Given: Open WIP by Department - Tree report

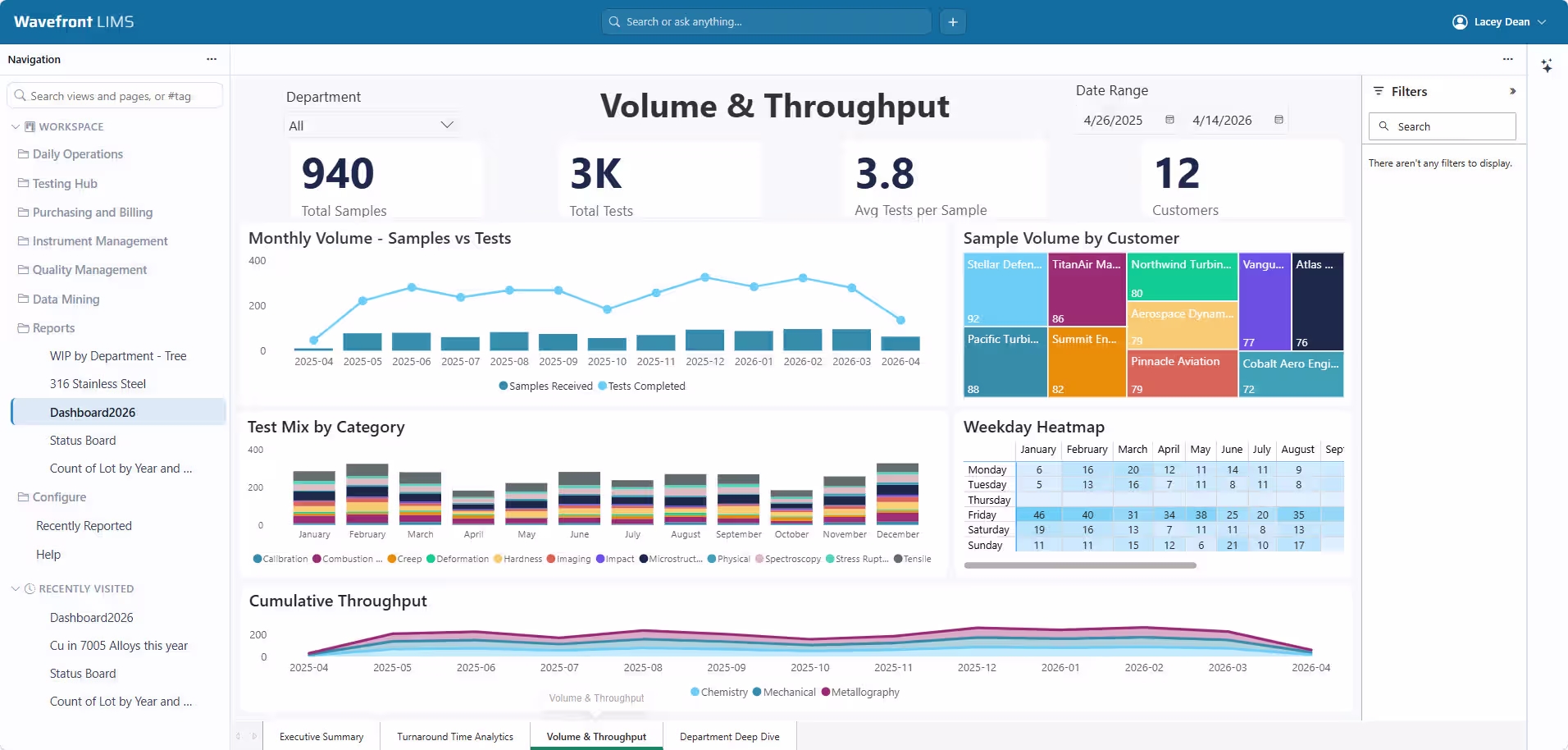Looking at the screenshot, I should (x=118, y=356).
